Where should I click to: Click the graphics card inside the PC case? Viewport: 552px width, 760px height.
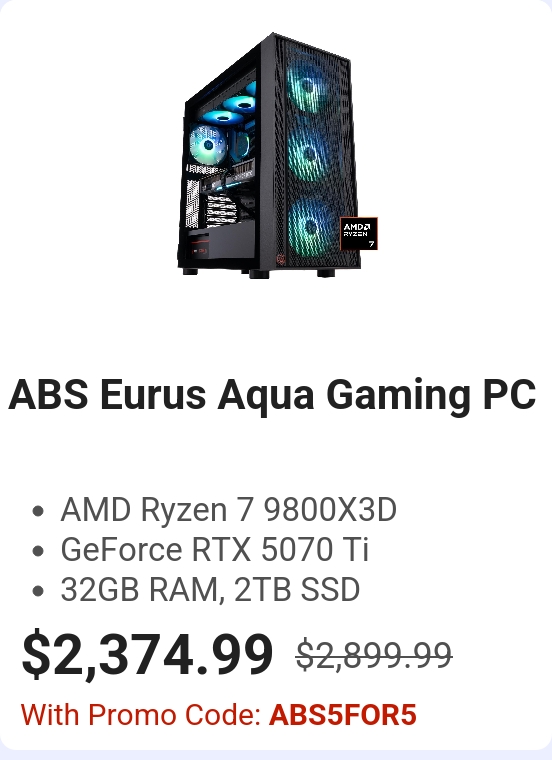228,182
